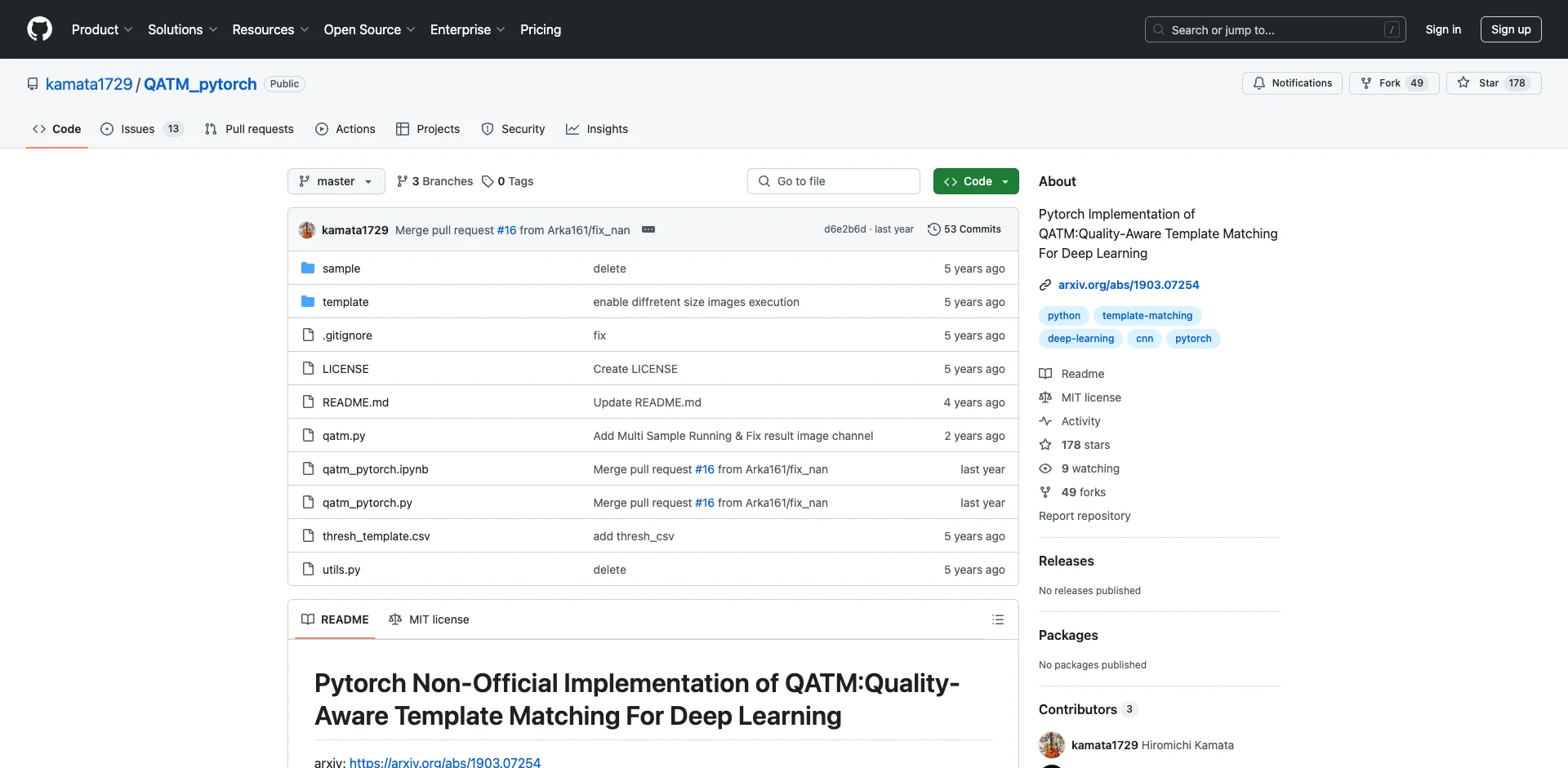Switch to the Code tab
This screenshot has width=1568, height=768.
(x=57, y=129)
